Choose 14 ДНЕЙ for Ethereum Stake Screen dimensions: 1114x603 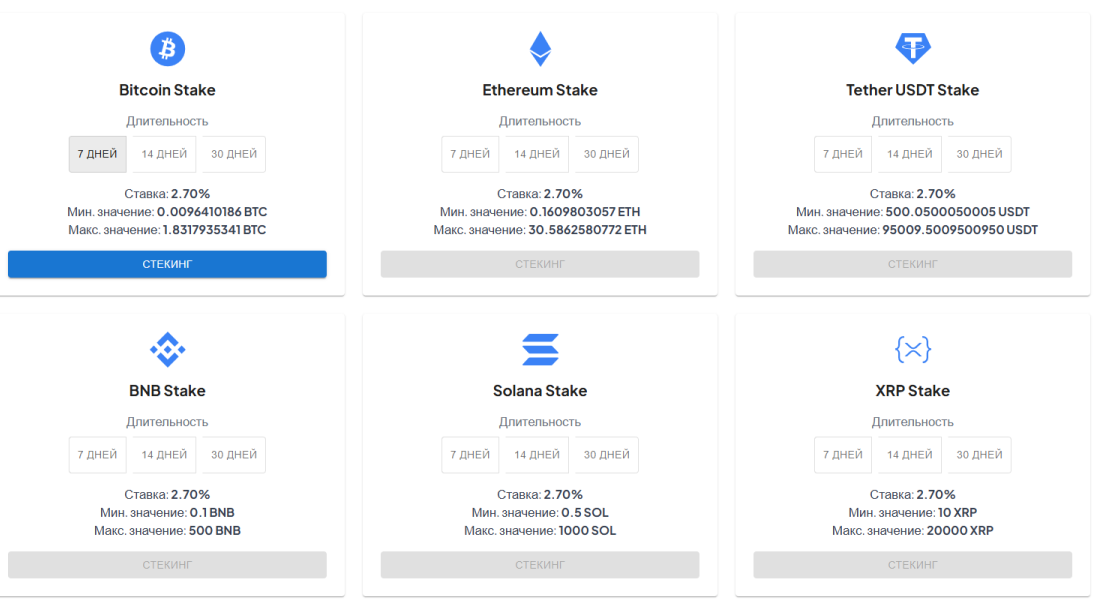tap(537, 154)
